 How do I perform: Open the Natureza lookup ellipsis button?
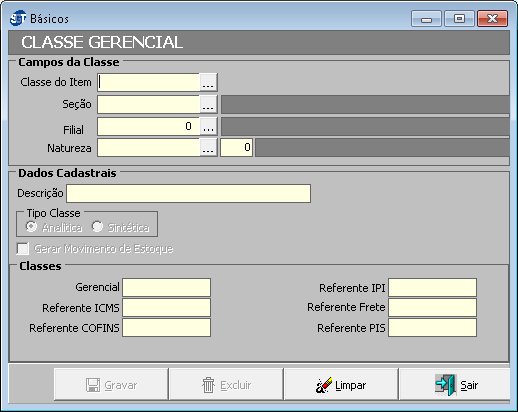pos(208,148)
